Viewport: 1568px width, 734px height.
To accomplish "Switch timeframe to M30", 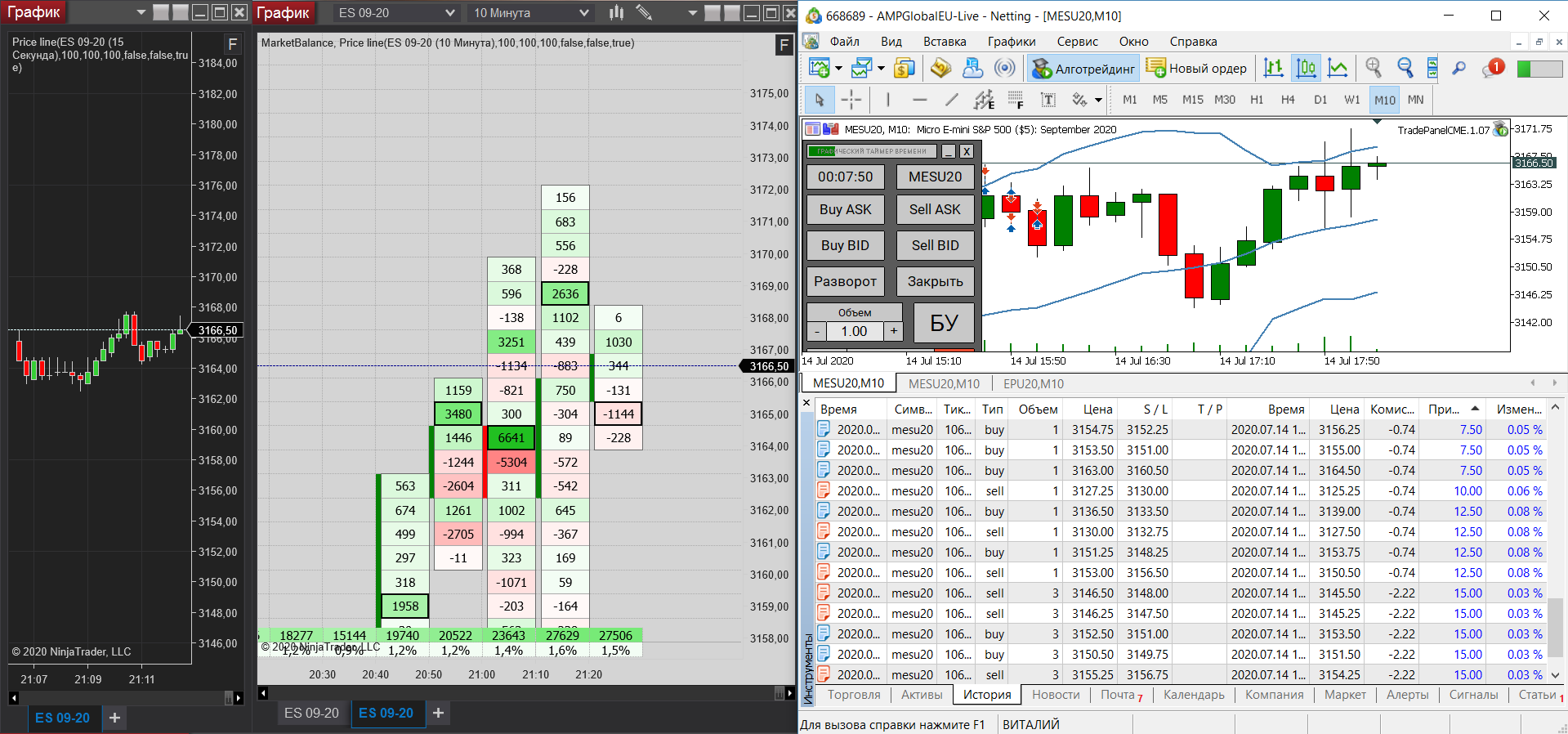I will click(x=1225, y=100).
